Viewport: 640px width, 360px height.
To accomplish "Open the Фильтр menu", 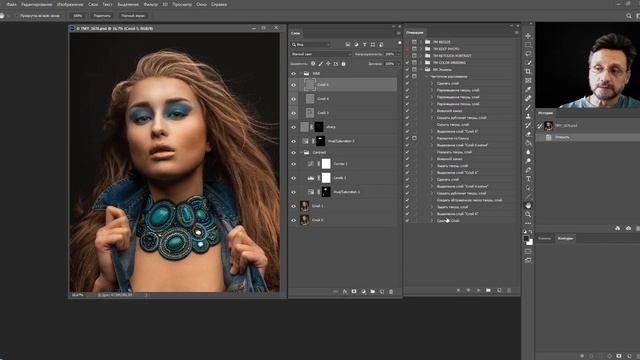I will (151, 4).
